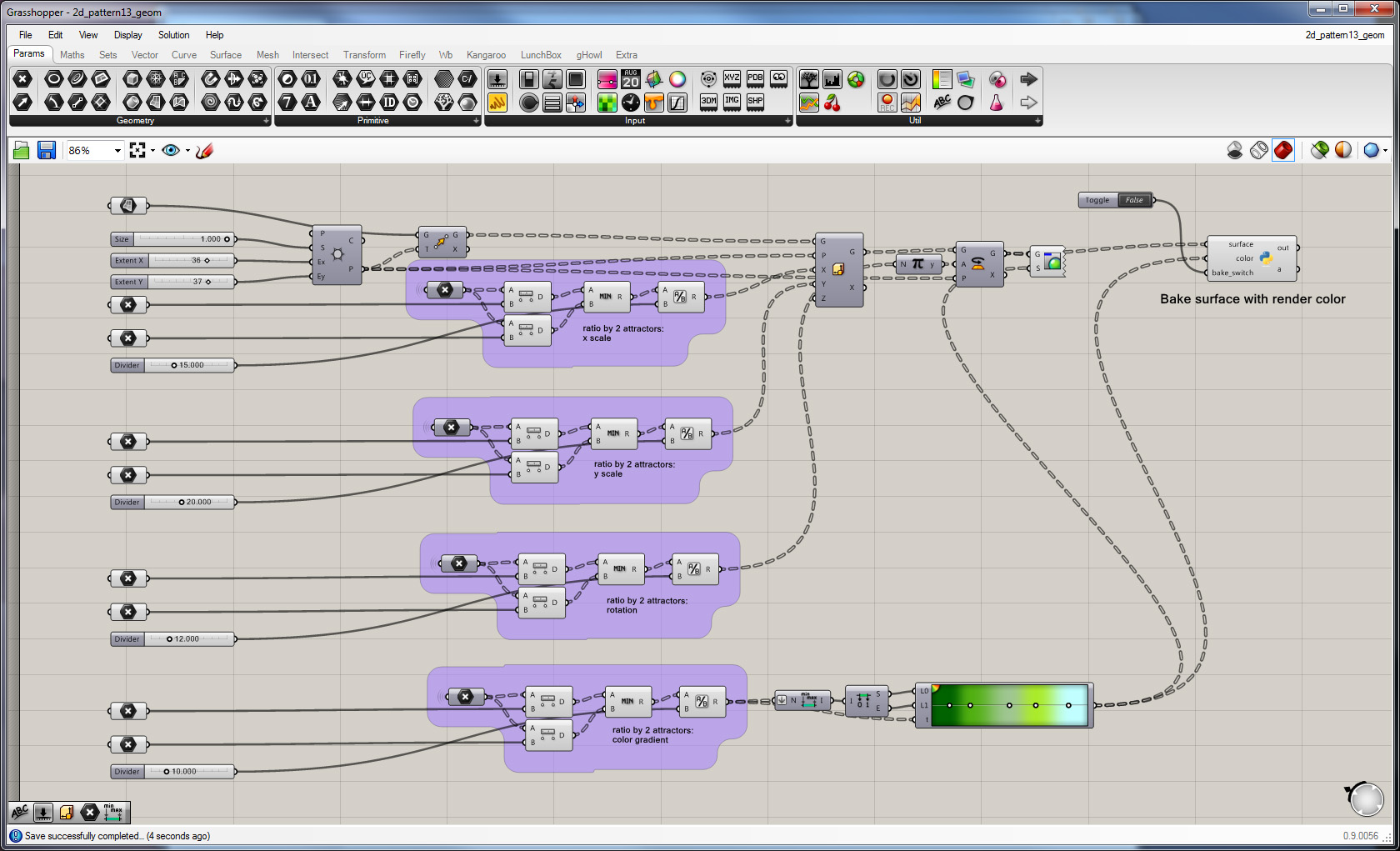
Task: Click the 2d_pattern13_geom document name button
Action: click(x=1344, y=35)
